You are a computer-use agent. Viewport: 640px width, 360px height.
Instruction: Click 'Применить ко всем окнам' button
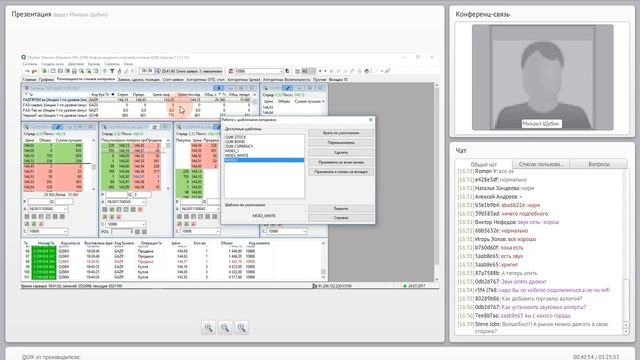tap(341, 162)
